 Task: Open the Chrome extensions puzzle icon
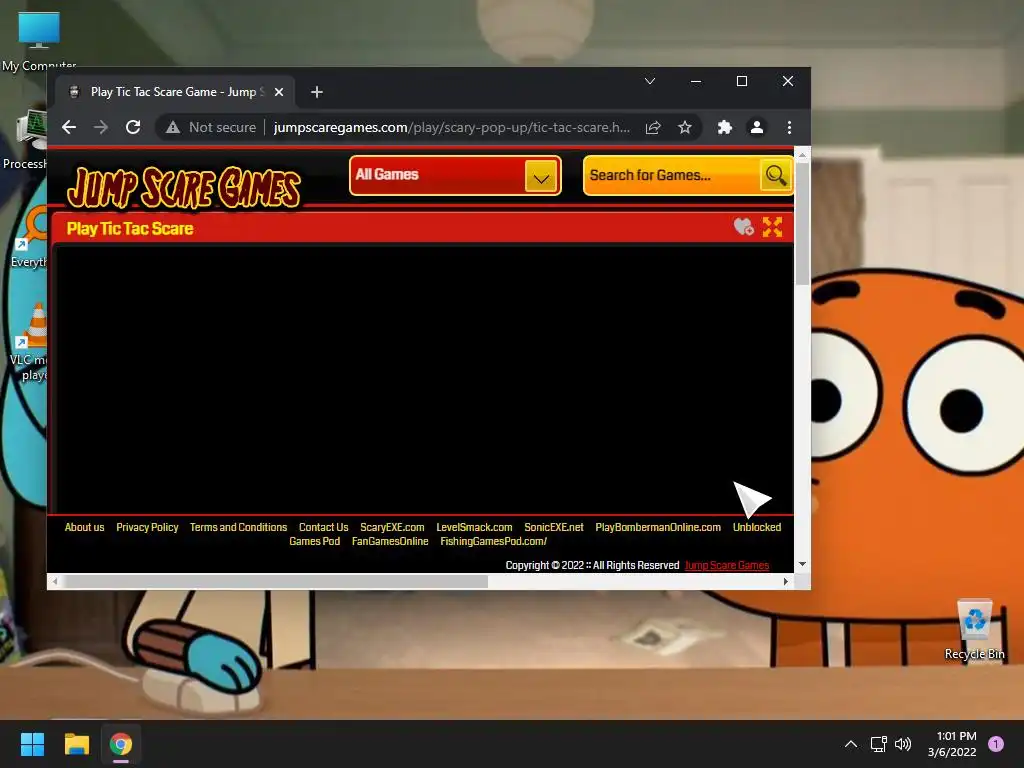coord(724,127)
